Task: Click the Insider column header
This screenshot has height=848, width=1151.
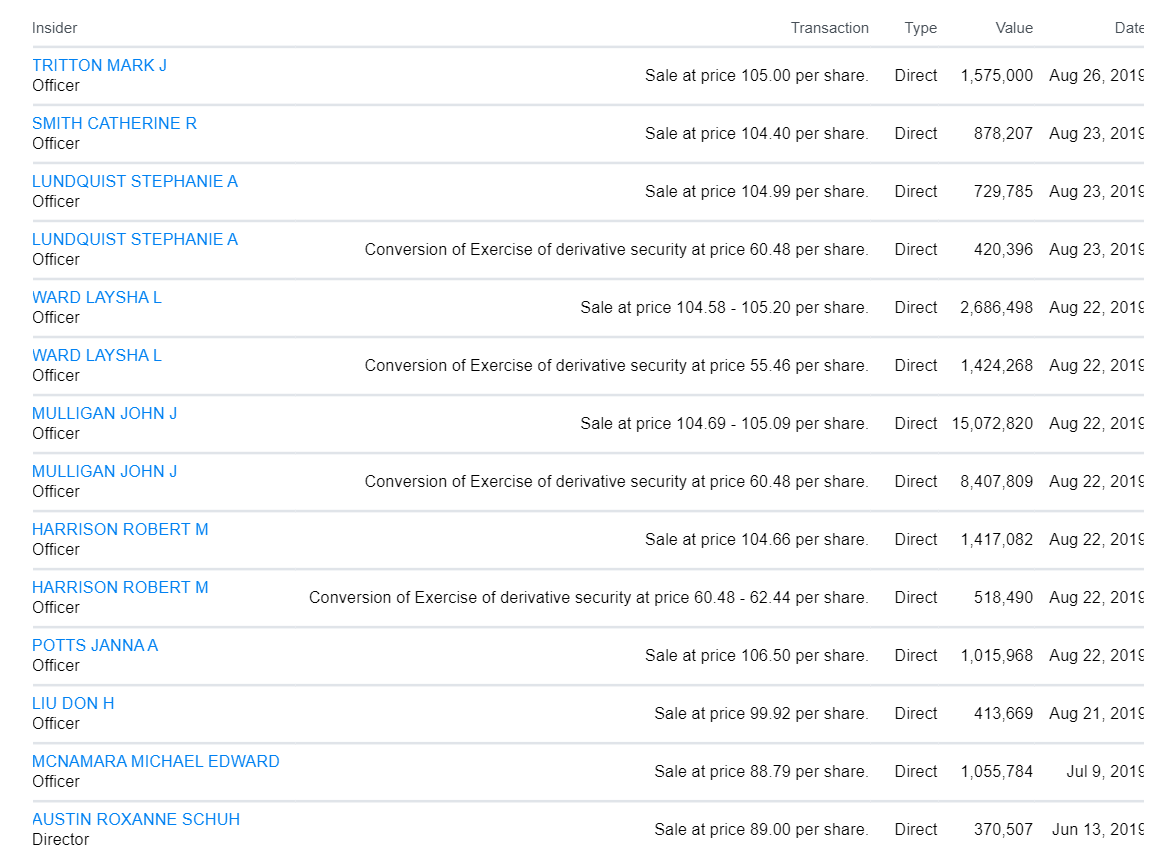Action: (54, 28)
